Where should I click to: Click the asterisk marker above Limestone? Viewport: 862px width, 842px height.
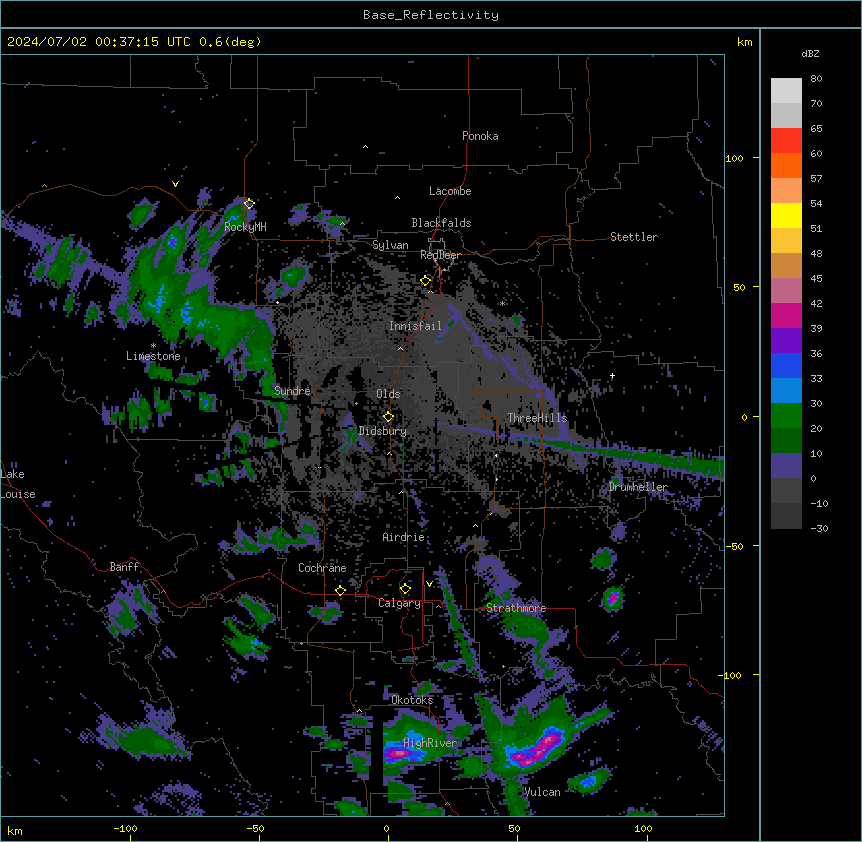pyautogui.click(x=153, y=346)
